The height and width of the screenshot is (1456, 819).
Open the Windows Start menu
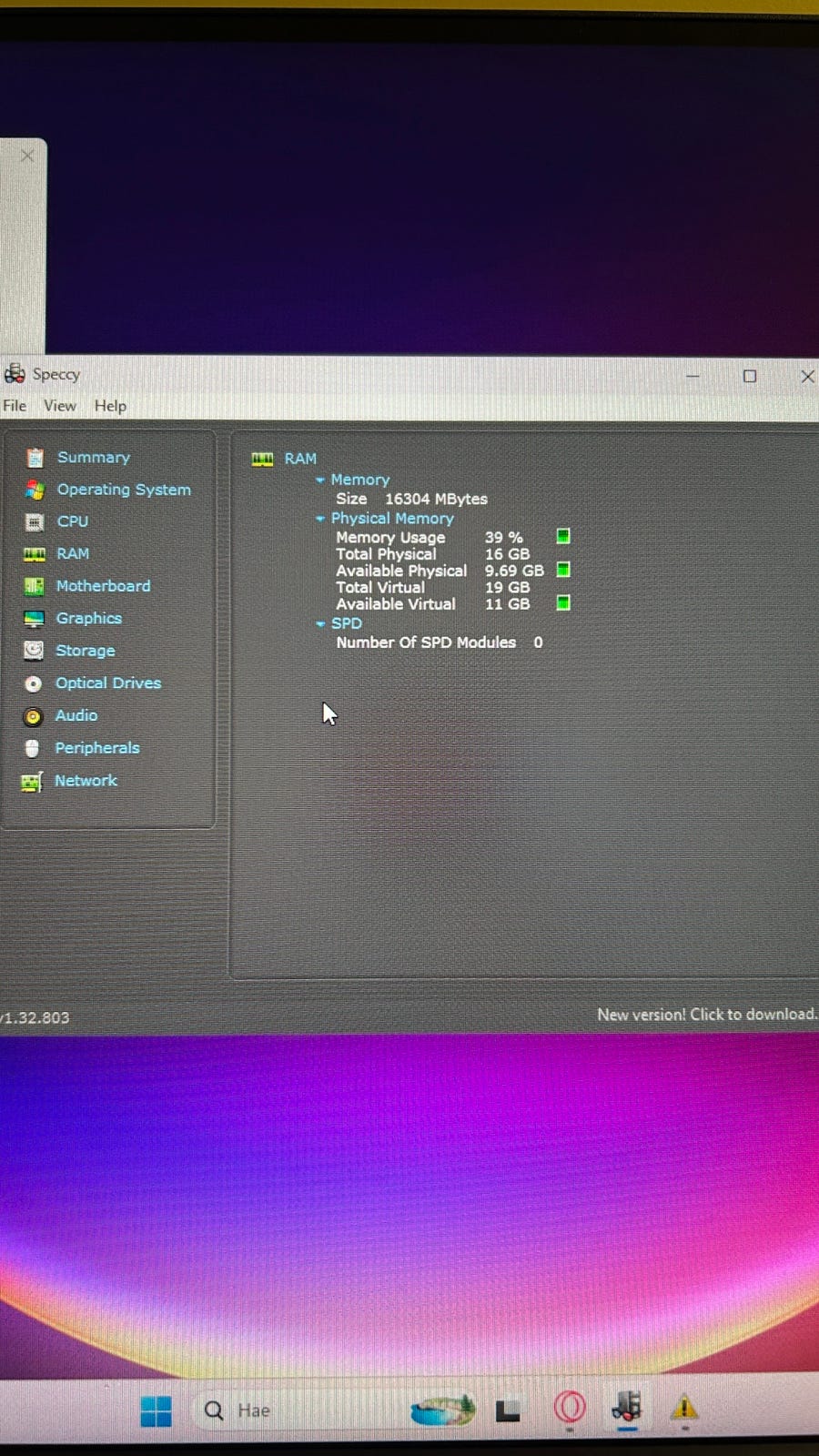coord(156,1410)
